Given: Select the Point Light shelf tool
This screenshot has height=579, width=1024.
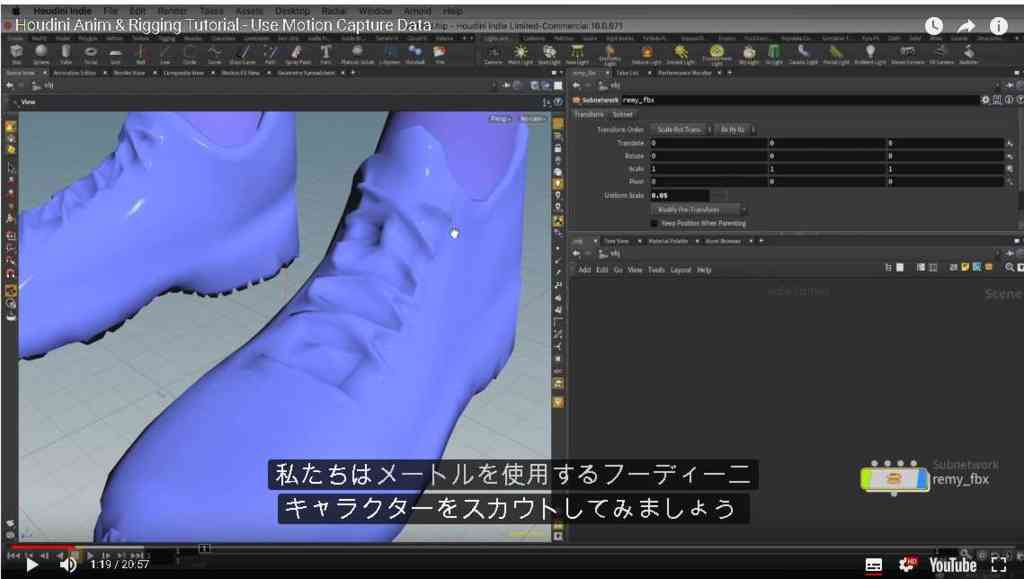Looking at the screenshot, I should 520,54.
